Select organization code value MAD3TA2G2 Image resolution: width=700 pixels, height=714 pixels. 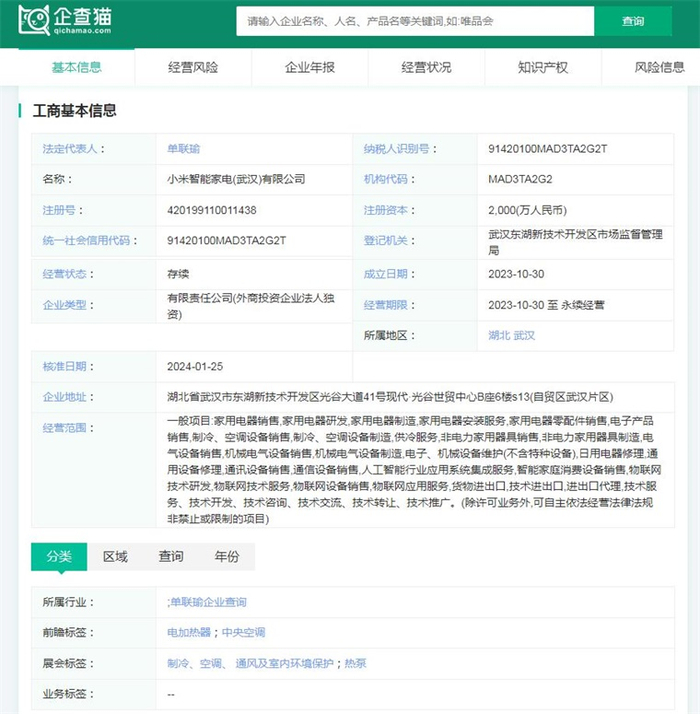520,179
